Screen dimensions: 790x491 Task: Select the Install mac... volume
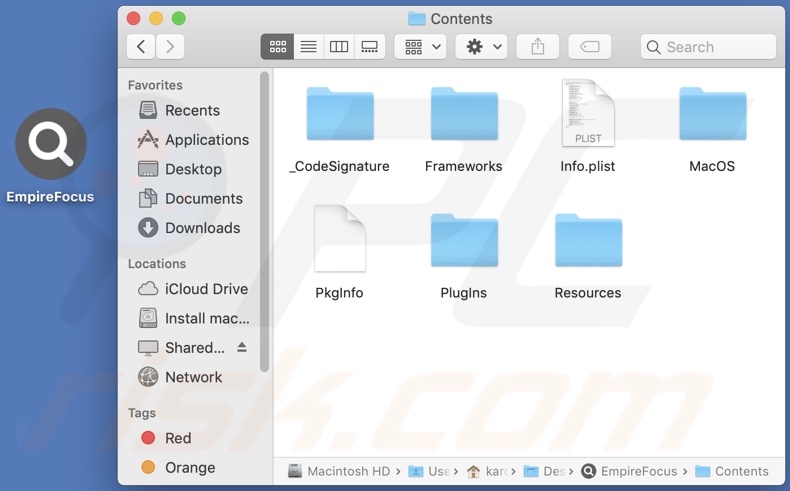click(x=194, y=318)
